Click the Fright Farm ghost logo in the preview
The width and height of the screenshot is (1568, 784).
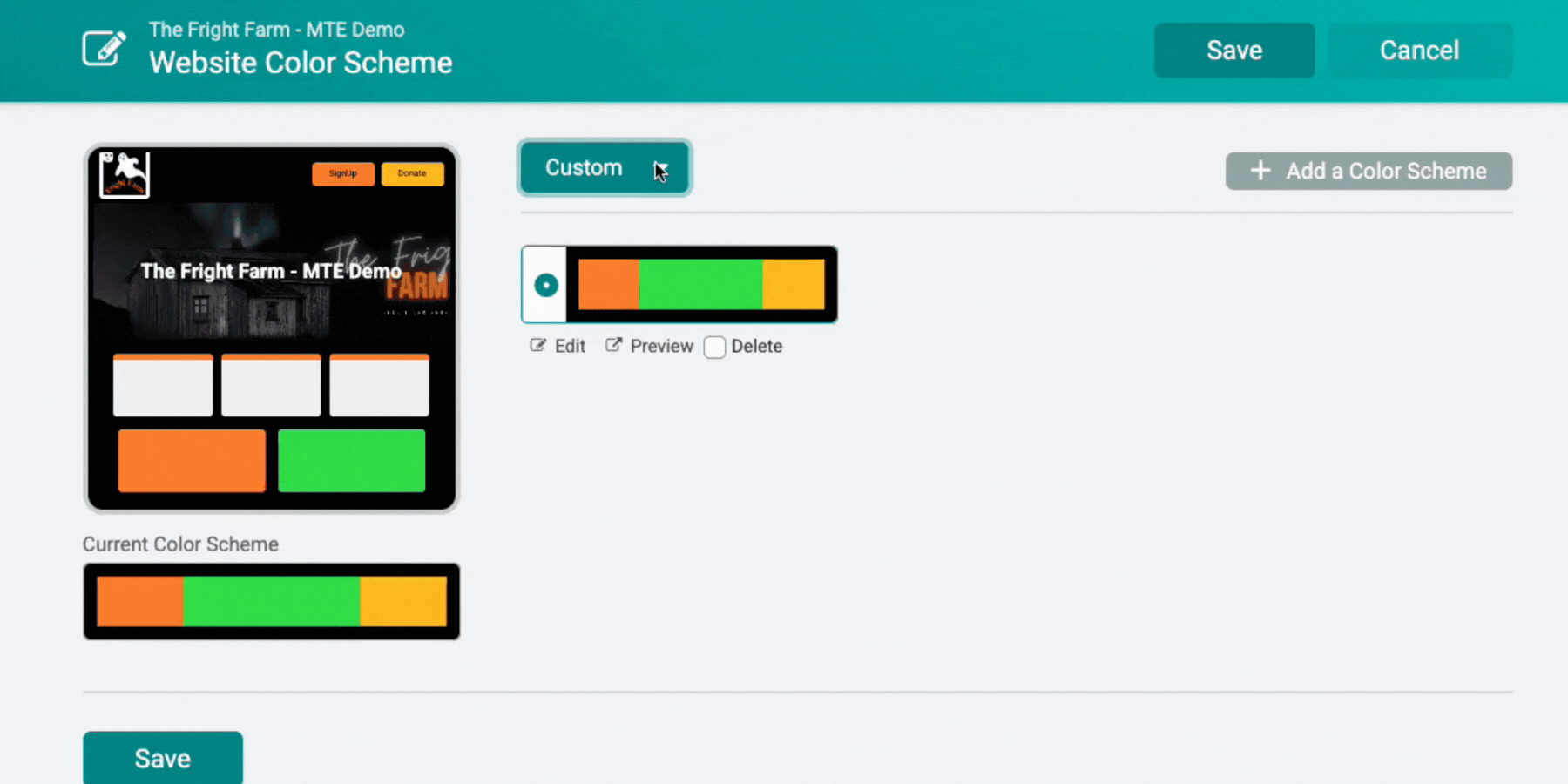[x=125, y=175]
